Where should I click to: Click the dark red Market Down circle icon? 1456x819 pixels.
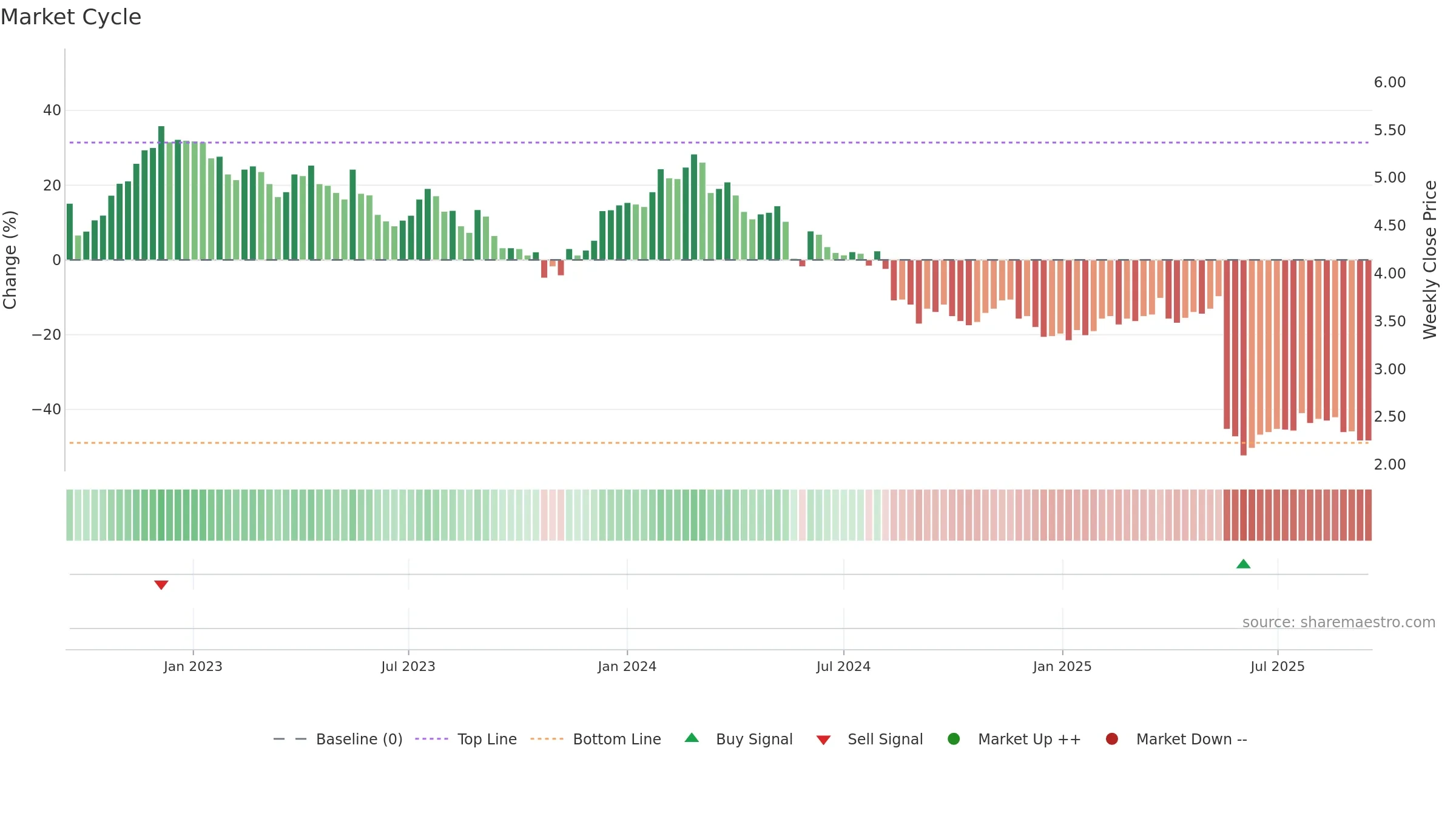[1112, 739]
